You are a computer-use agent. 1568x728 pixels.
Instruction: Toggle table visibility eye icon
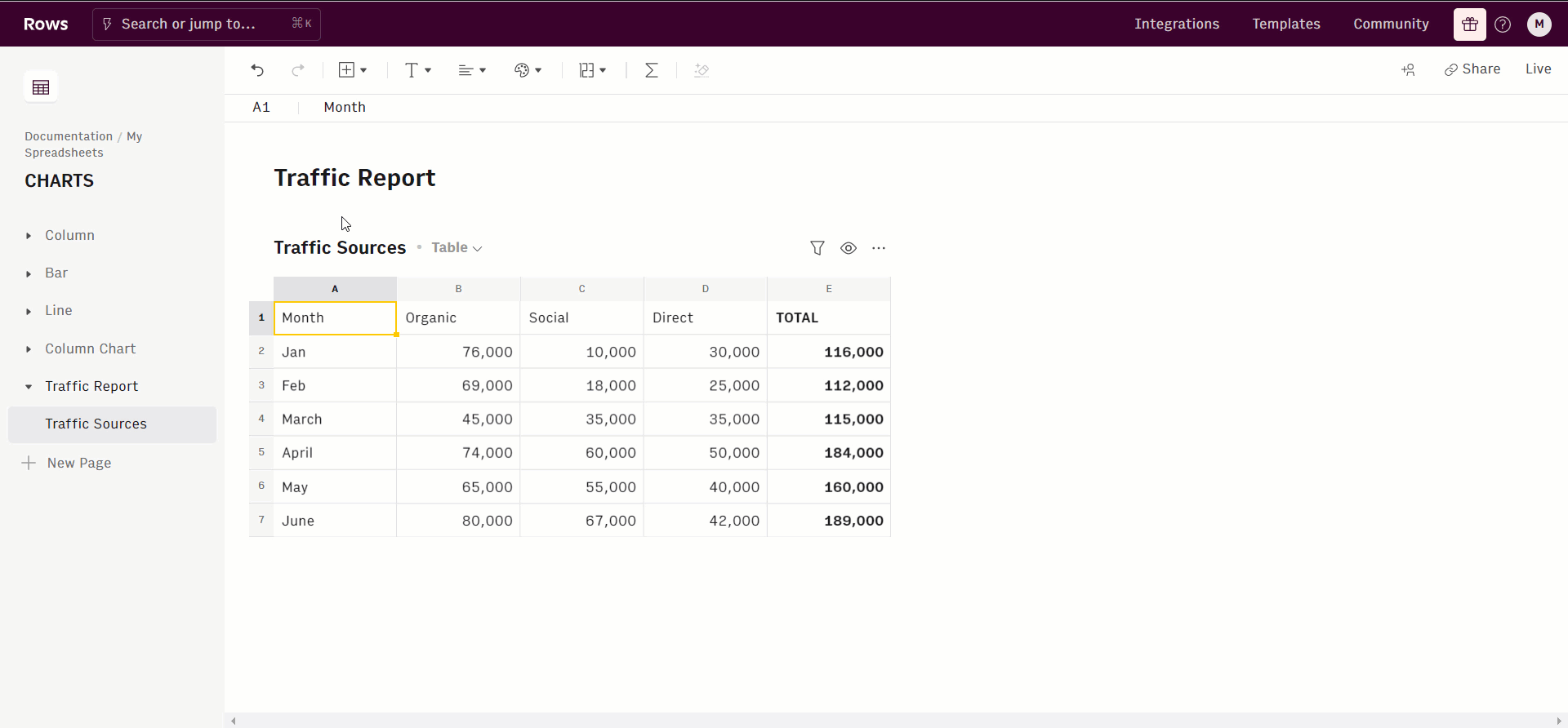(x=849, y=248)
